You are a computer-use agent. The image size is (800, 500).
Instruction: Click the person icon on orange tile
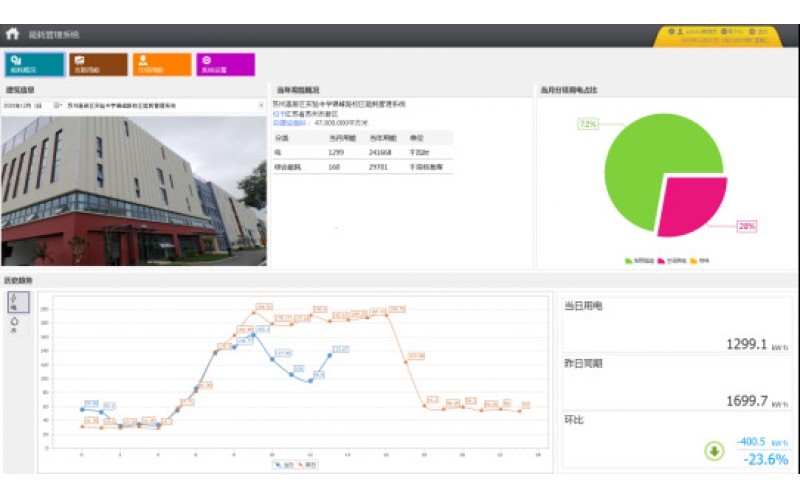coord(143,60)
